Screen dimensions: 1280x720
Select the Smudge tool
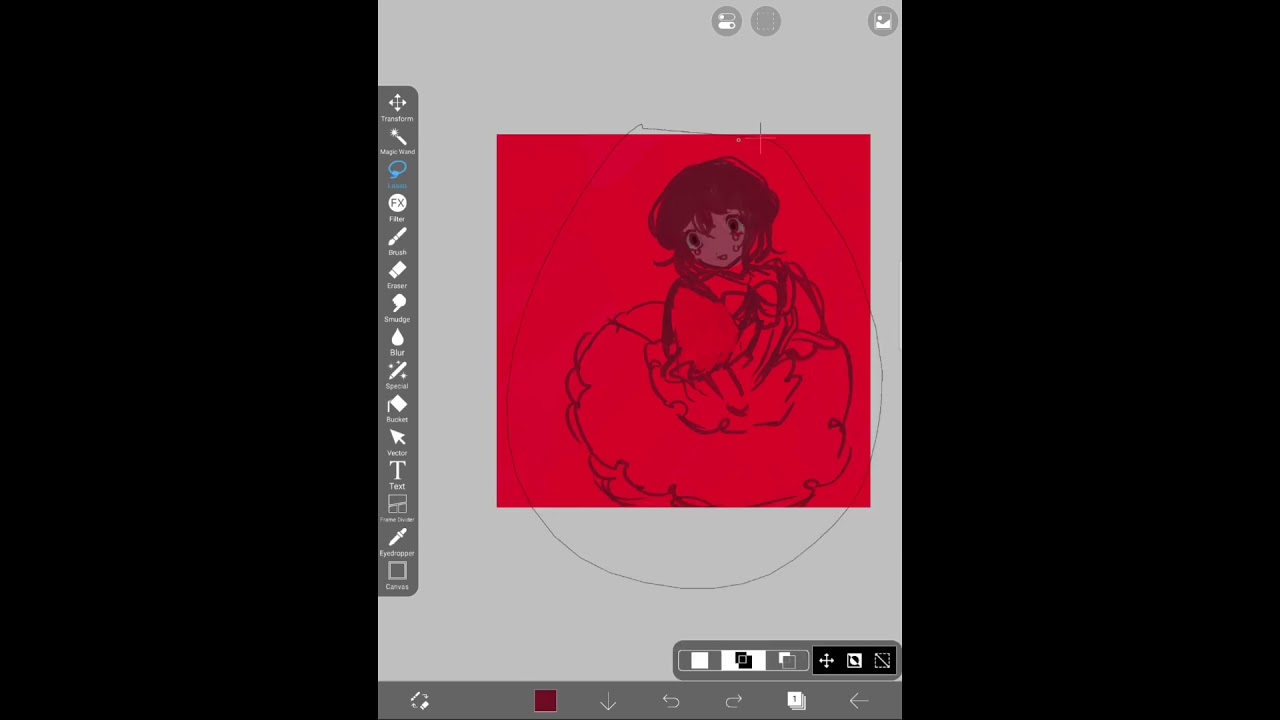click(x=397, y=307)
